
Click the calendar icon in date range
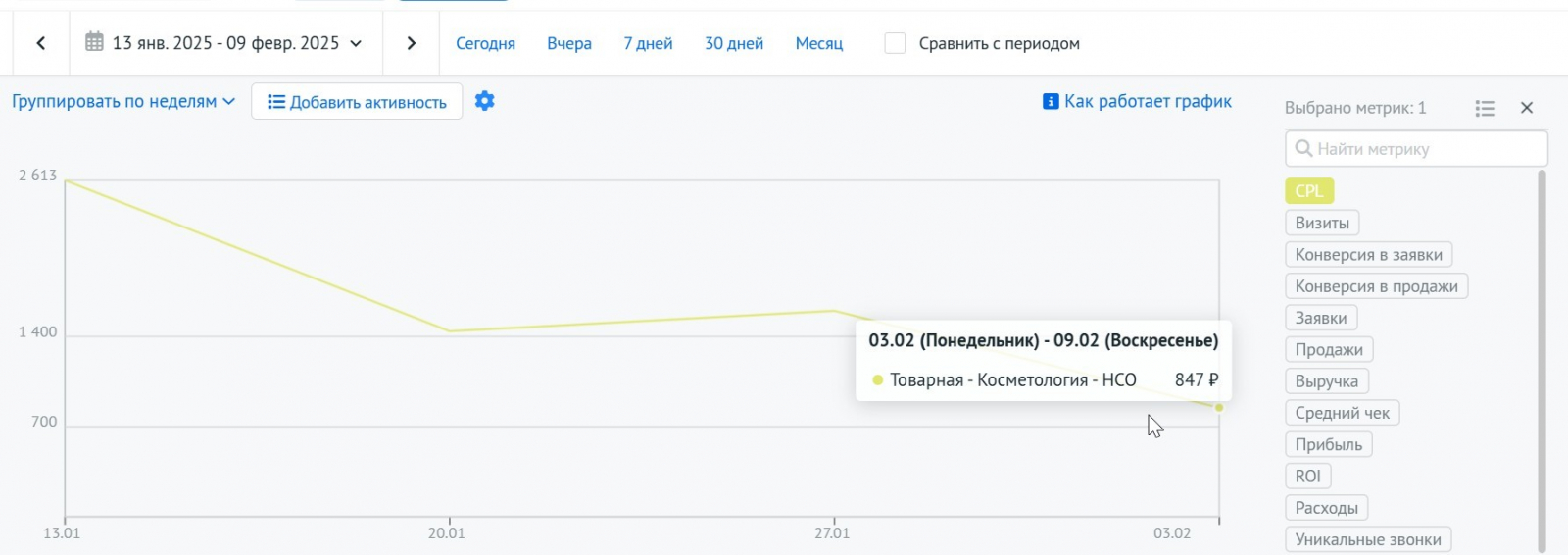[94, 42]
